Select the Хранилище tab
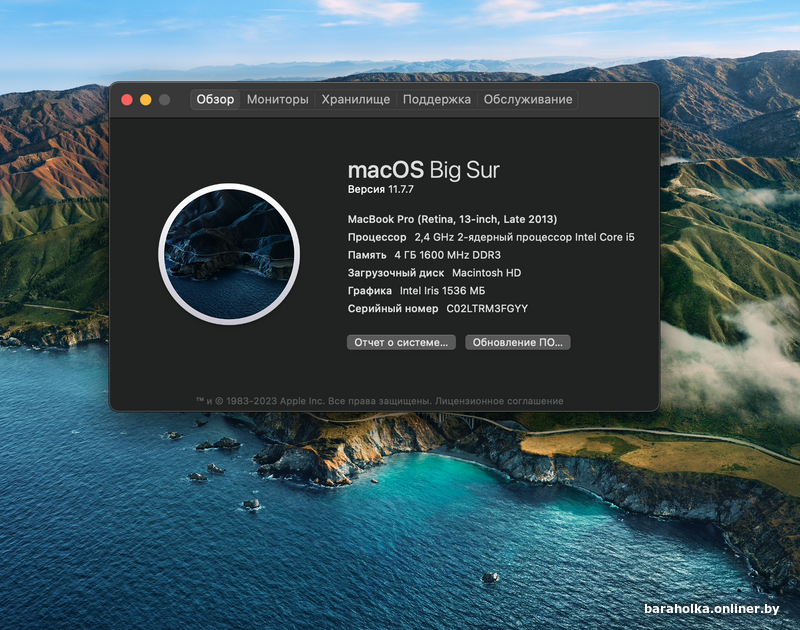Image resolution: width=800 pixels, height=630 pixels. pos(356,99)
